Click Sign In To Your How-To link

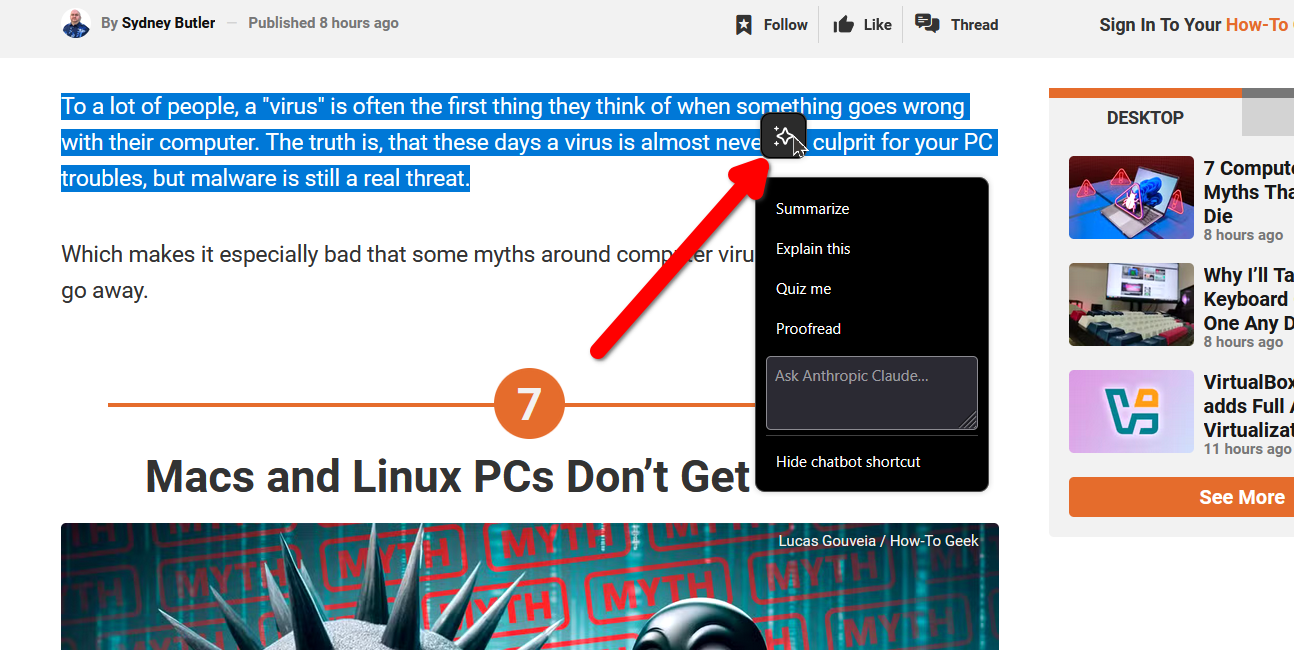coord(1195,25)
